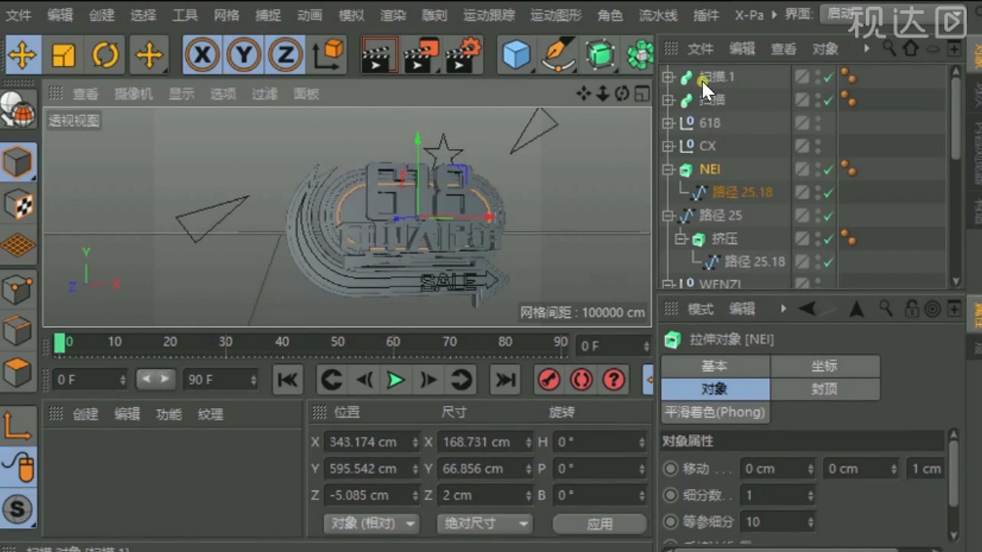Screen dimensions: 982x552
Task: Click the 应用 button
Action: [x=599, y=524]
